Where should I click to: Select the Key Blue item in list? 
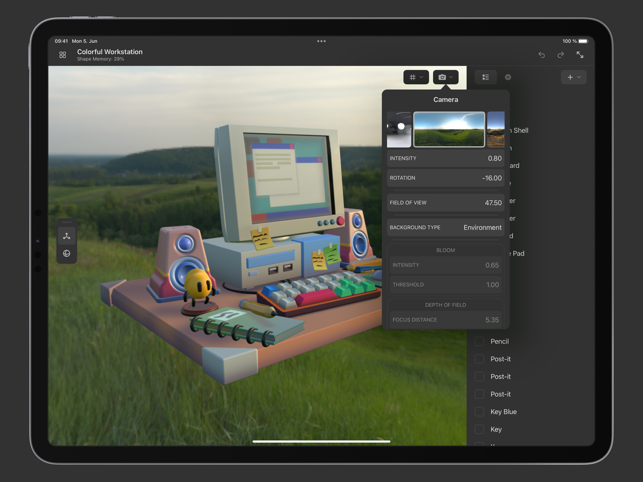click(503, 412)
